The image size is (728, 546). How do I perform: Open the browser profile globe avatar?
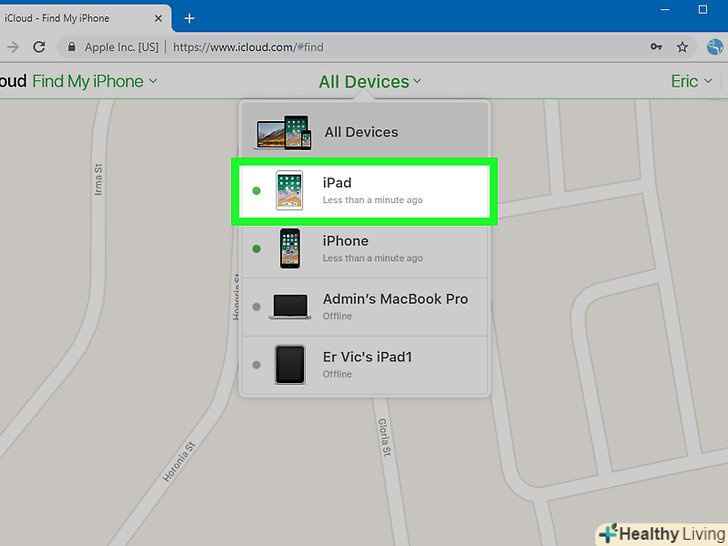[715, 47]
